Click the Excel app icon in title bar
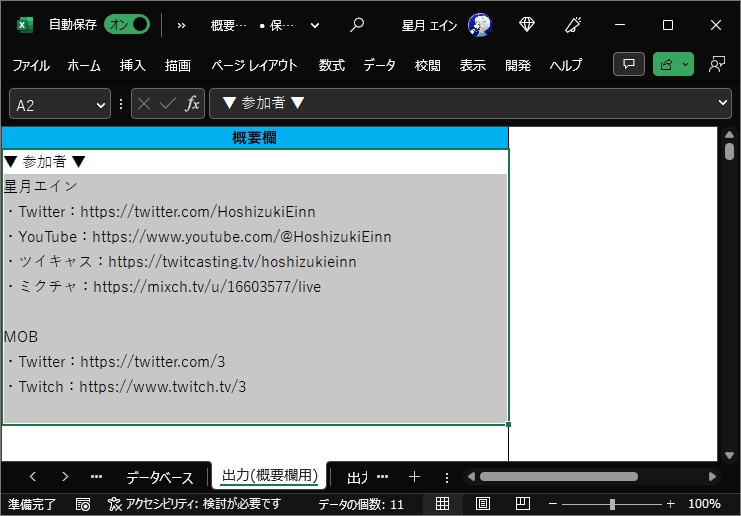 tap(24, 25)
